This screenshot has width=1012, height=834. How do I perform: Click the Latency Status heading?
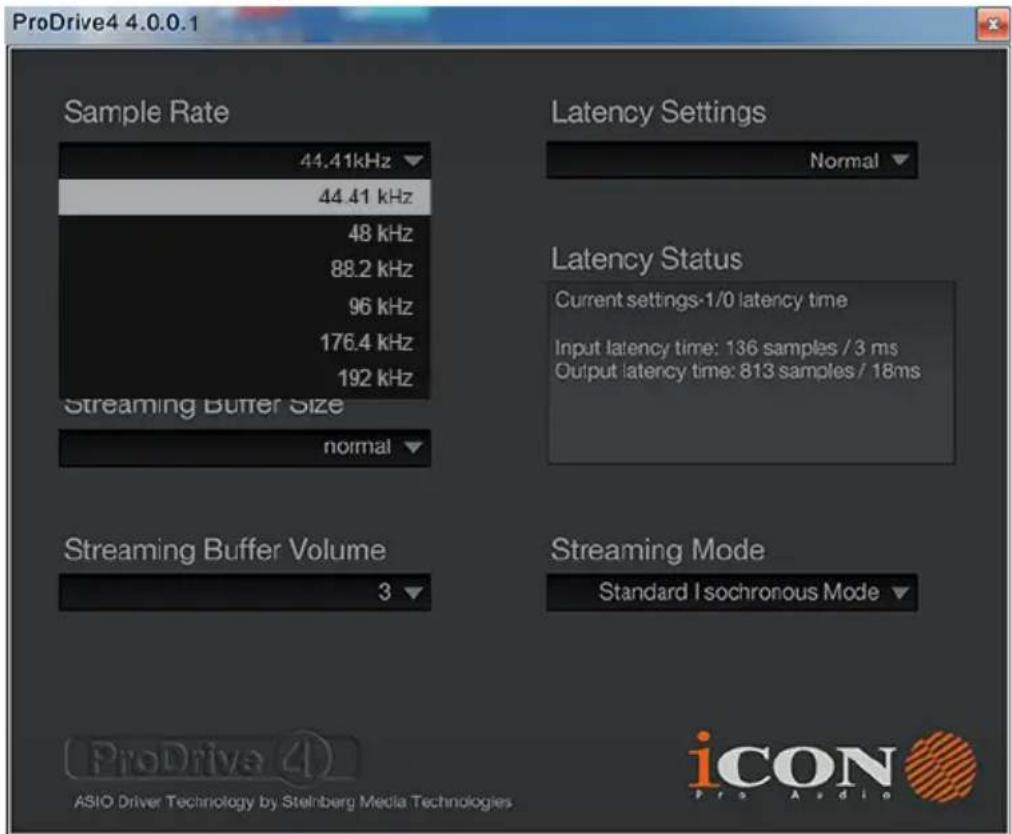[x=646, y=259]
